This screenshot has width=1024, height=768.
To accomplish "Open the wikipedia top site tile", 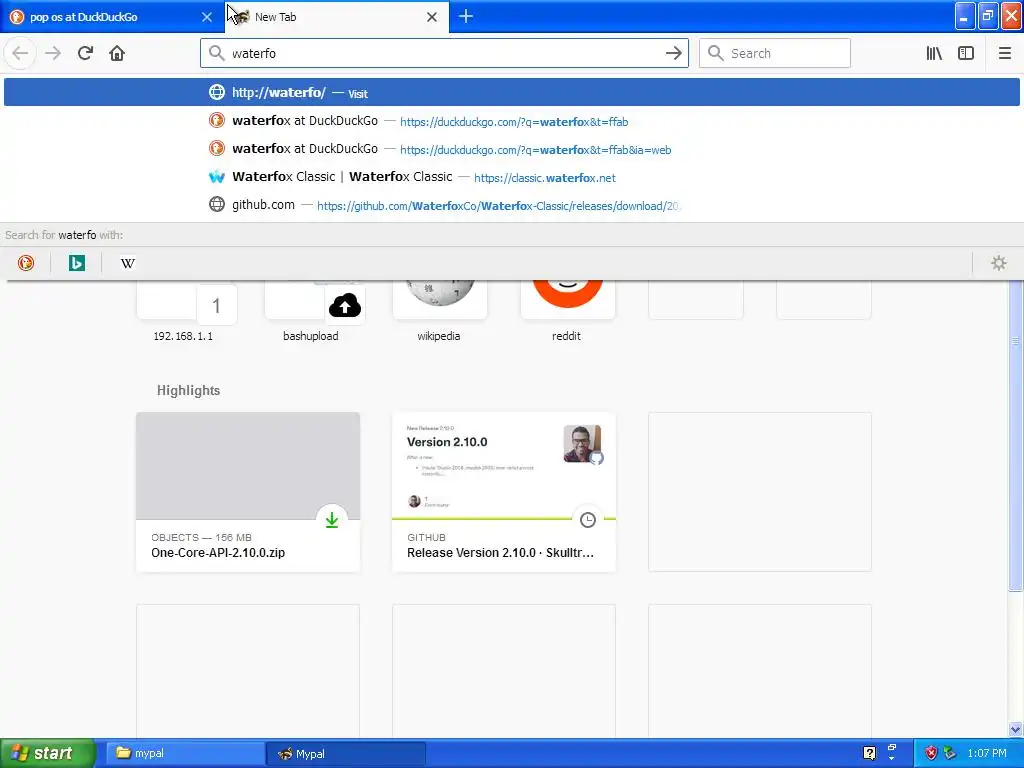I will (439, 313).
